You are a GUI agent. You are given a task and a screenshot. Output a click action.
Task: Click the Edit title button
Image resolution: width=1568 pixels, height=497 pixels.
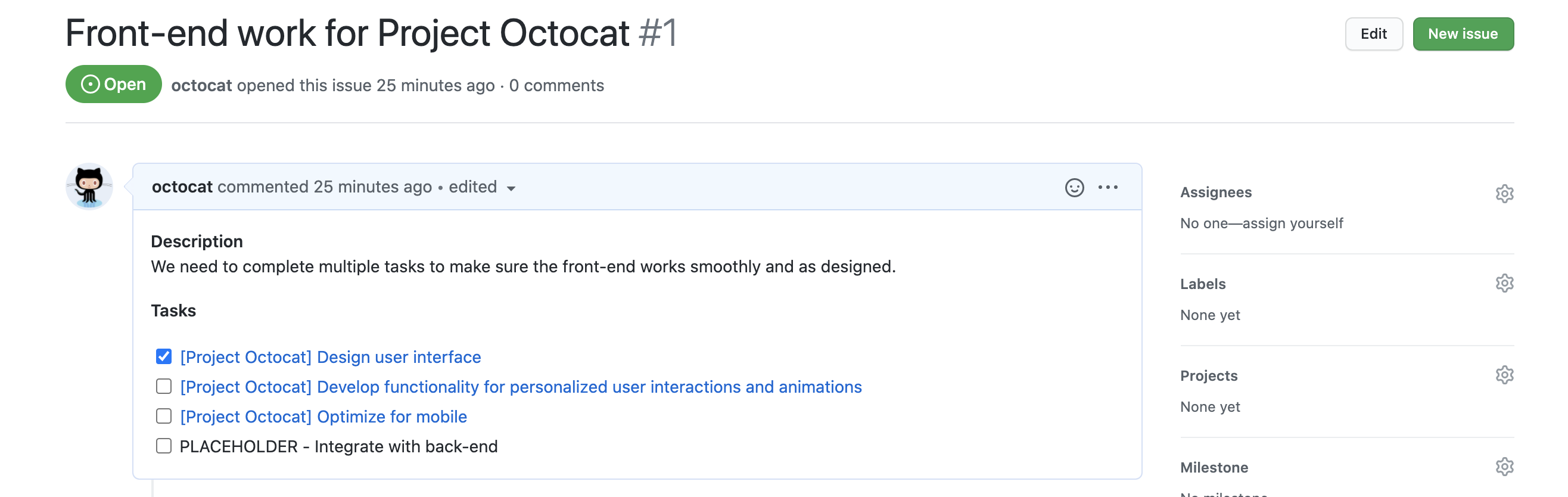coord(1373,34)
